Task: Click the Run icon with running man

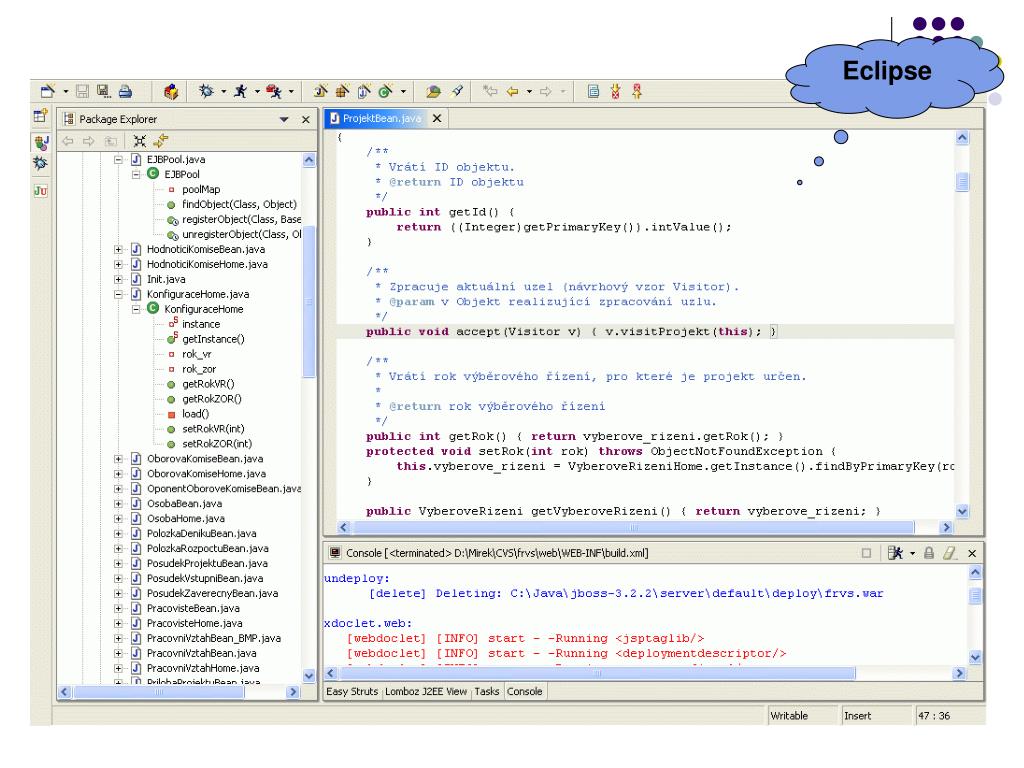Action: click(x=241, y=91)
